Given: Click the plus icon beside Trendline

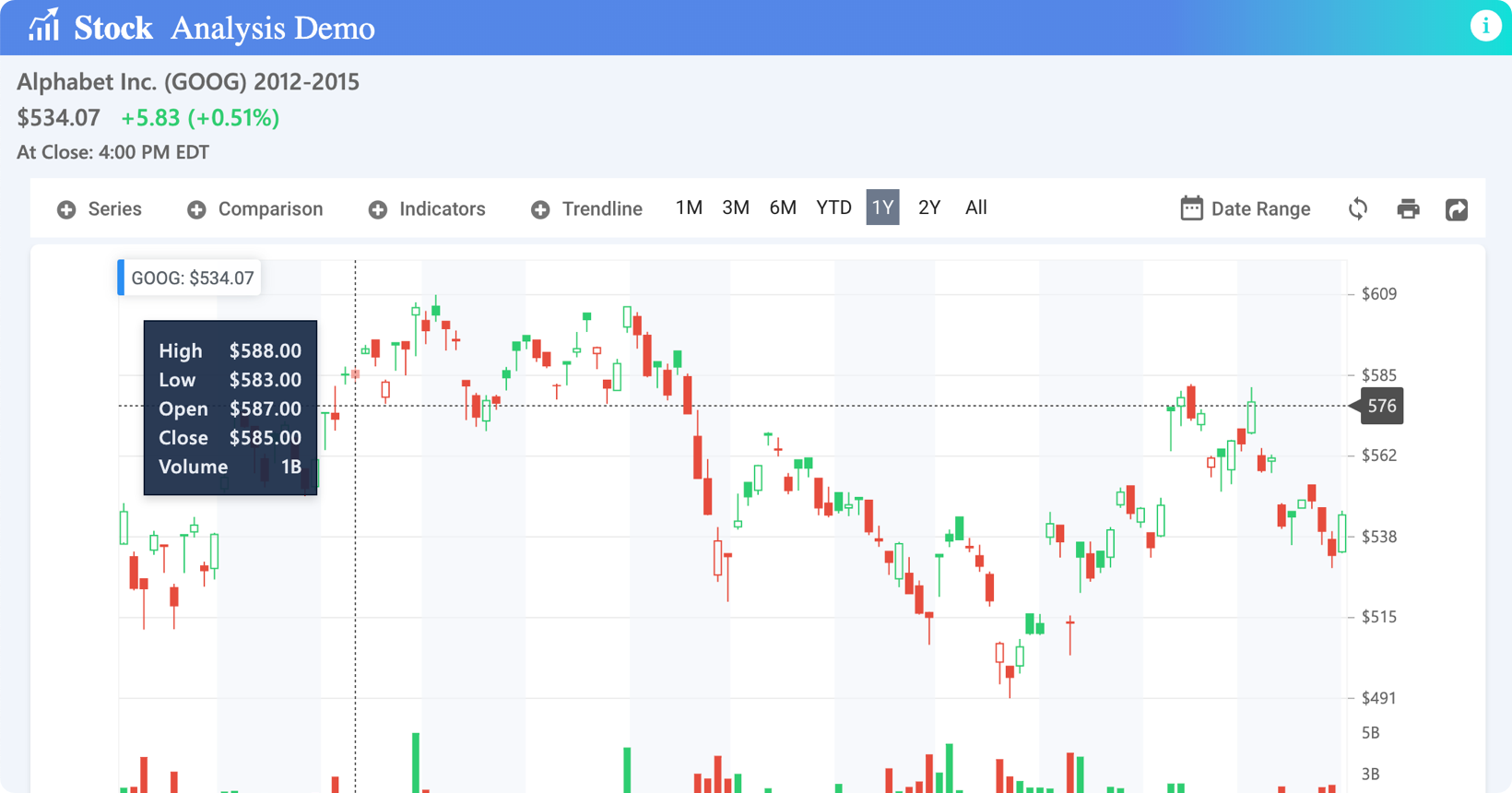Looking at the screenshot, I should click(540, 209).
